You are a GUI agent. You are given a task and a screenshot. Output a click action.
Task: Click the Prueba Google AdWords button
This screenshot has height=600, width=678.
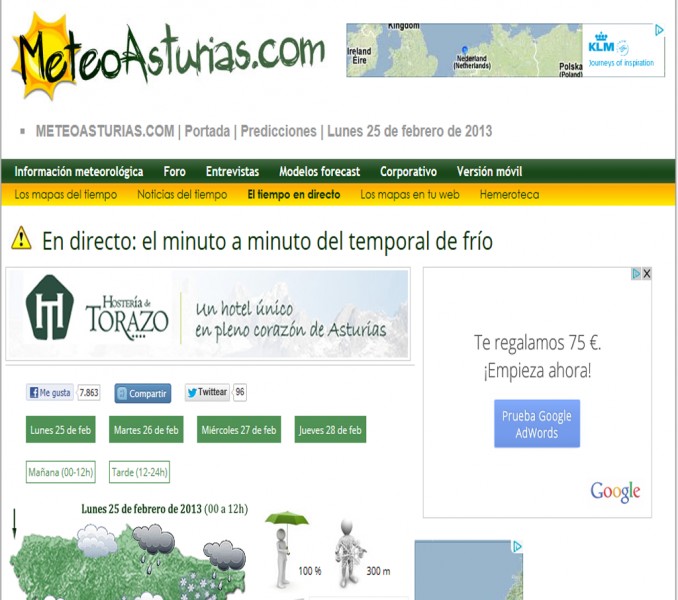pyautogui.click(x=536, y=424)
